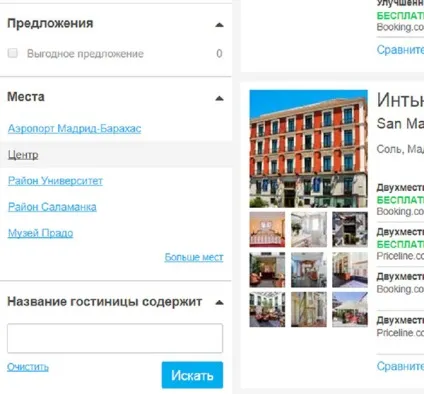Open the middle center thumbnail

coord(309,270)
